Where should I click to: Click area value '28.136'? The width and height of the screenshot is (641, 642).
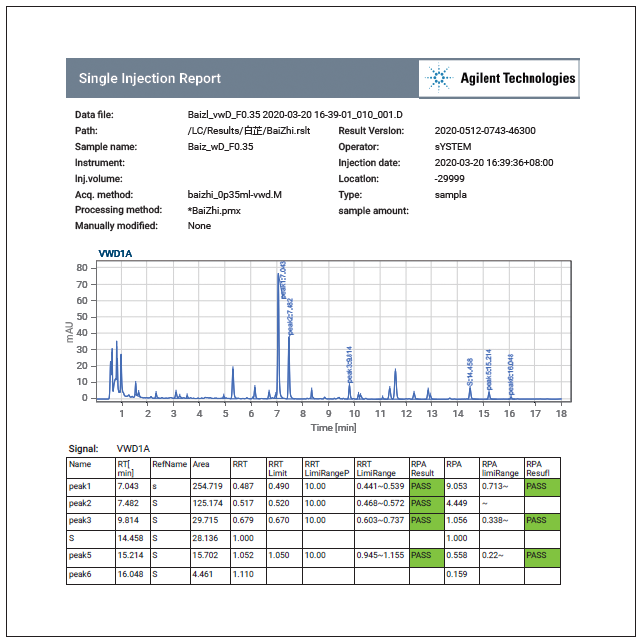click(205, 538)
